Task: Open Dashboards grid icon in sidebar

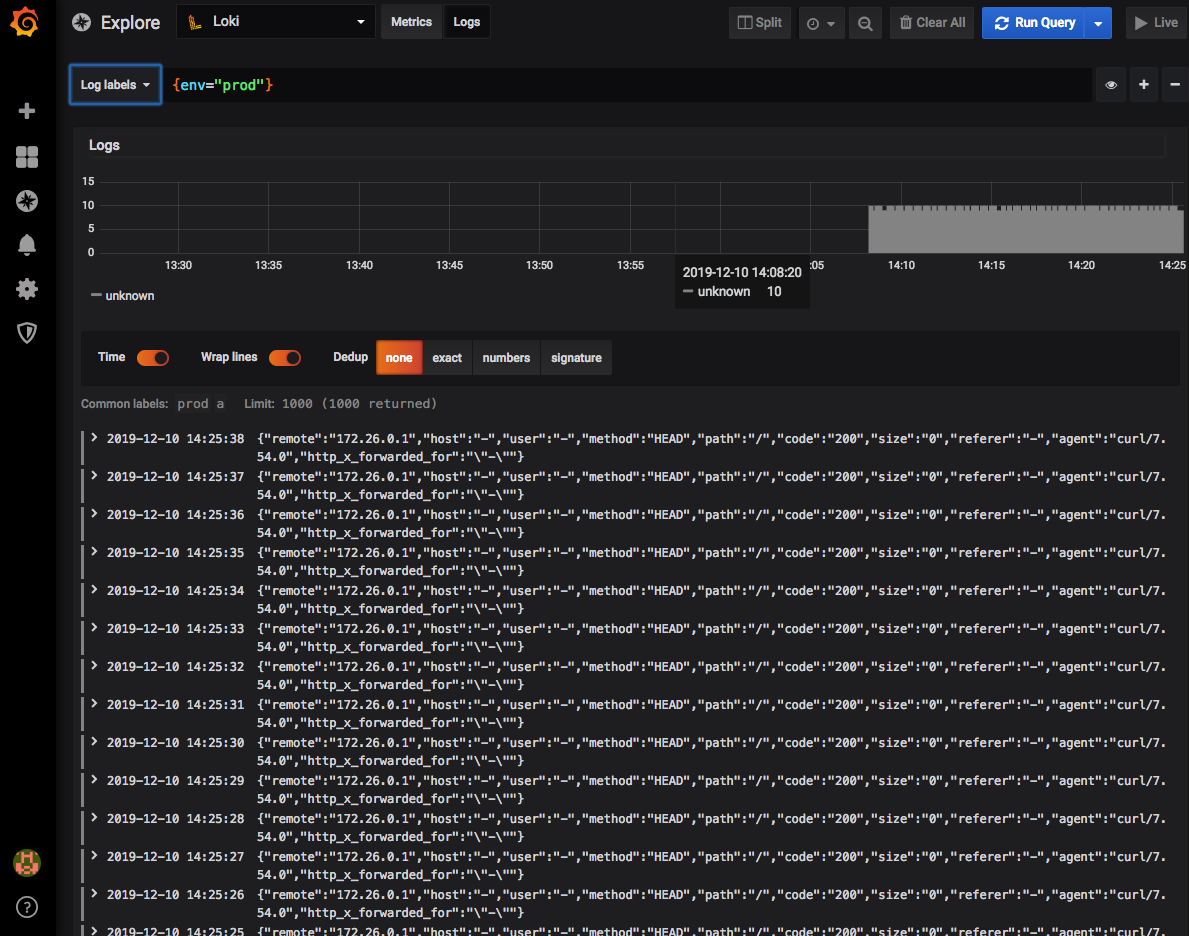Action: (x=27, y=156)
